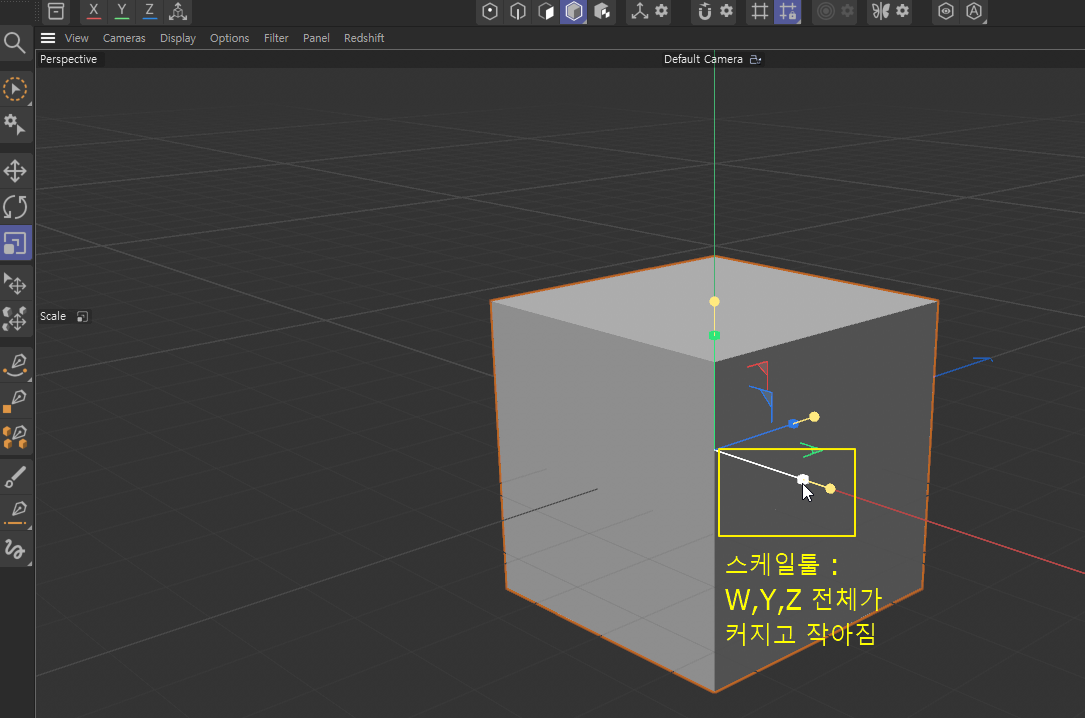1085x718 pixels.
Task: Toggle the Locked Workplane icon
Action: [x=787, y=11]
